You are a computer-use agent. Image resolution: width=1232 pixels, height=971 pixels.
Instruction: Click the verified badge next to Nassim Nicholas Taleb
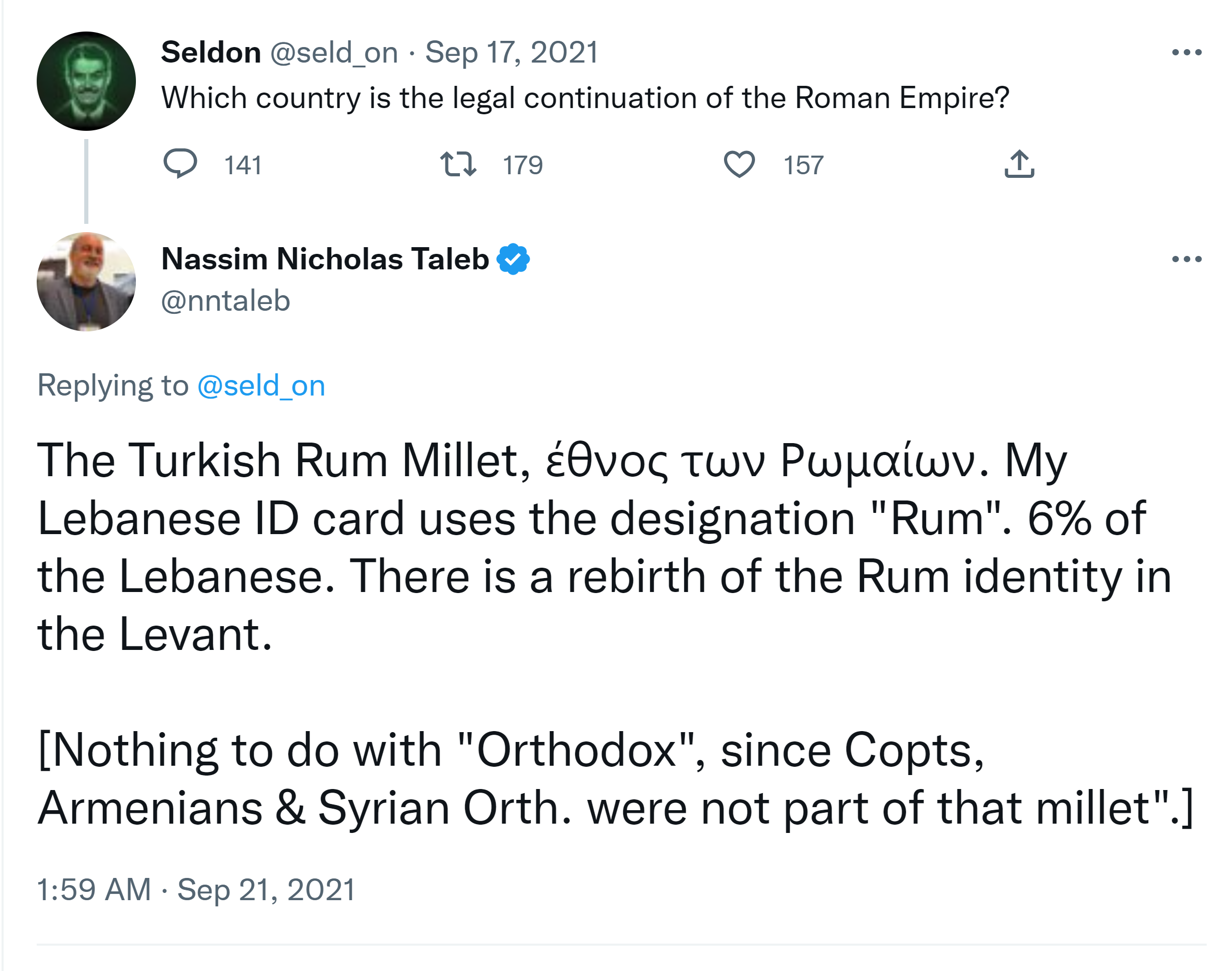513,259
